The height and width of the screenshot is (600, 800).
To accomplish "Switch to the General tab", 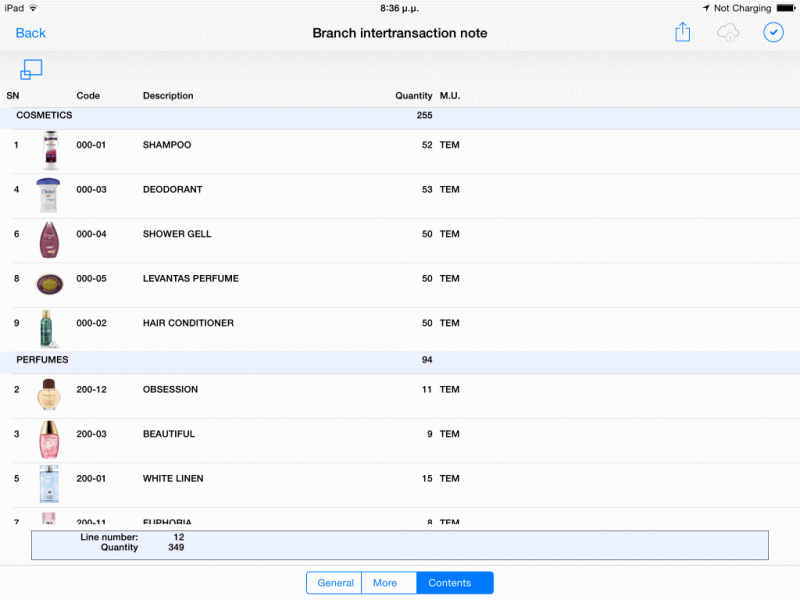I will [335, 583].
